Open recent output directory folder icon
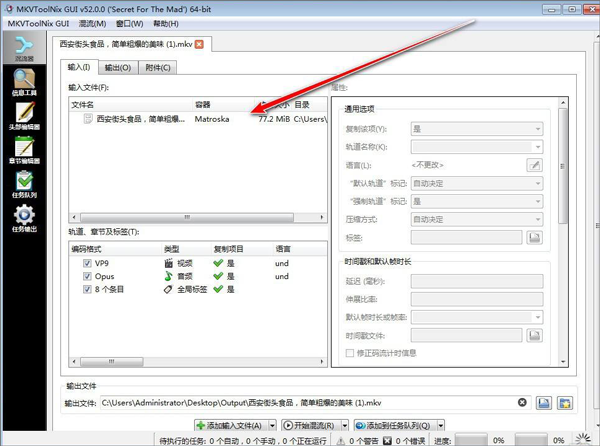This screenshot has width=600, height=446. 565,403
